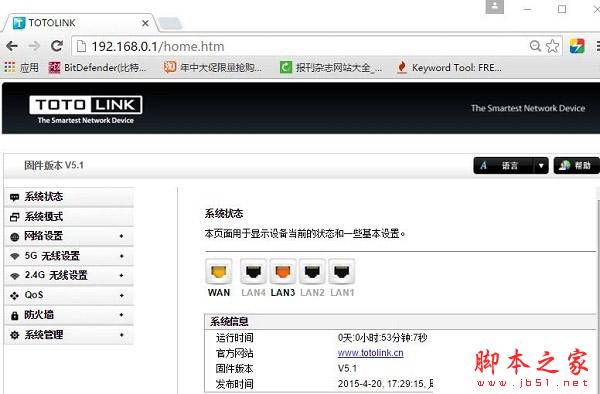The height and width of the screenshot is (394, 600).
Task: Click the V5.1 value in the table
Action: click(x=347, y=368)
